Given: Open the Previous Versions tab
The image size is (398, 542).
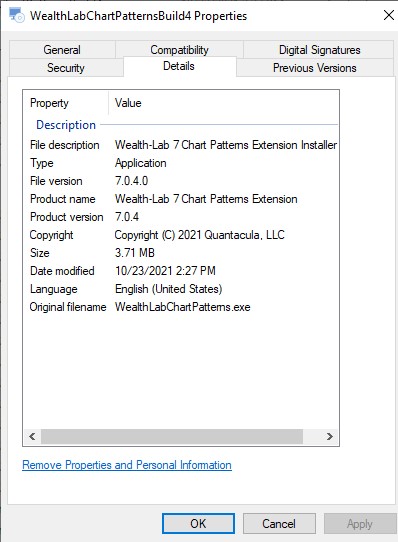Looking at the screenshot, I should pyautogui.click(x=315, y=68).
